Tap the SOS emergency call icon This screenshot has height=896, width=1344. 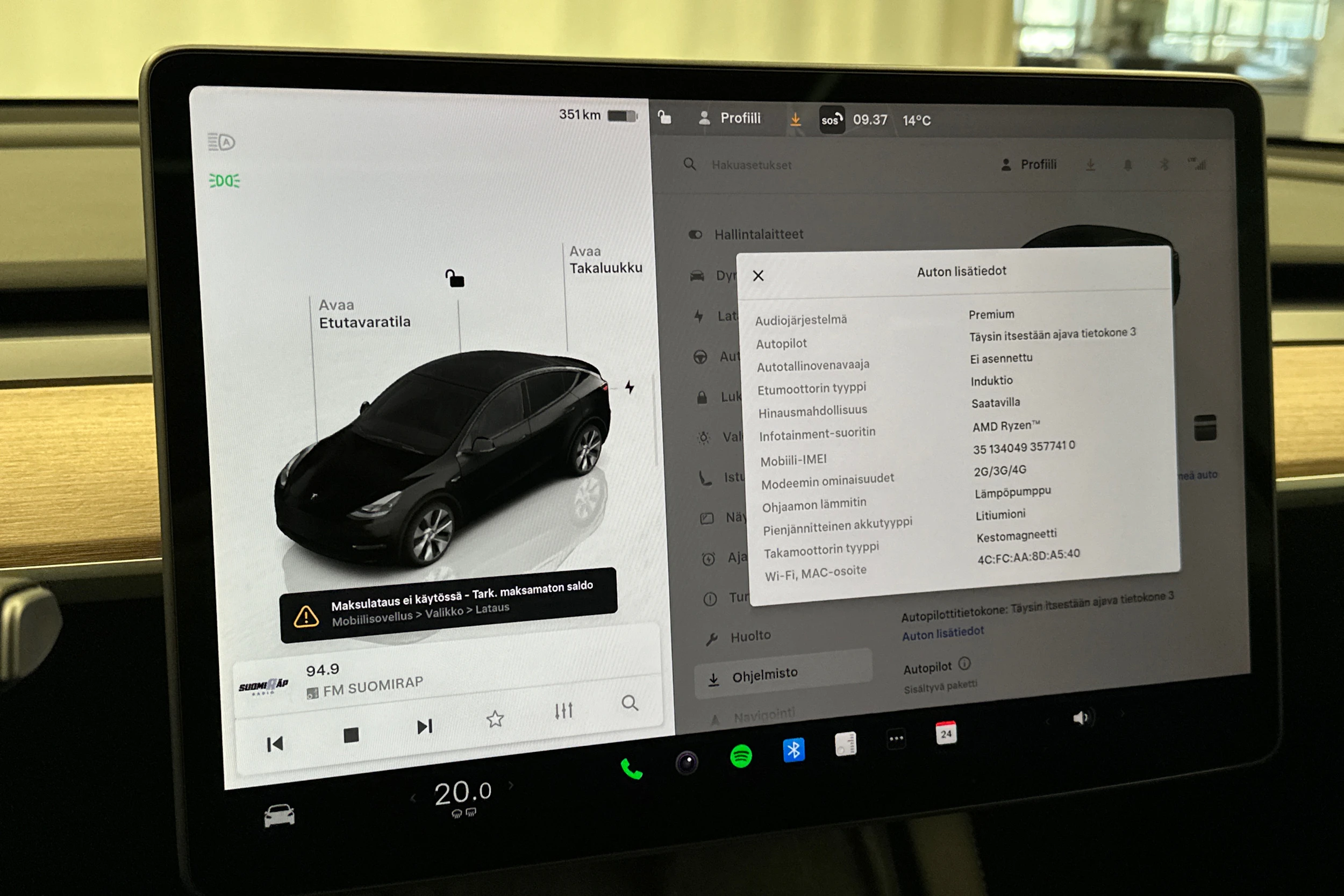[x=832, y=120]
